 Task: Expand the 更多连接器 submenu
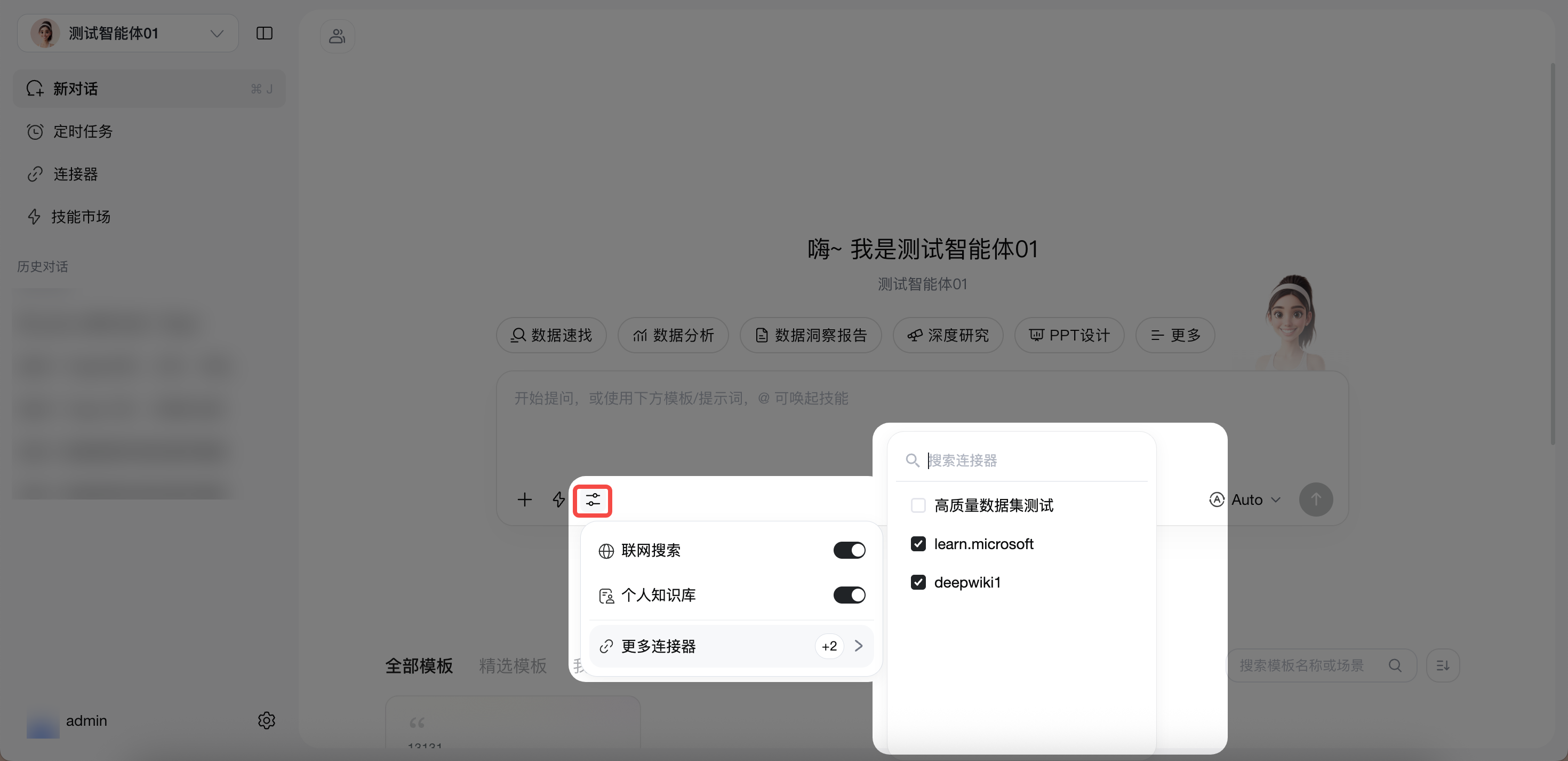[731, 646]
